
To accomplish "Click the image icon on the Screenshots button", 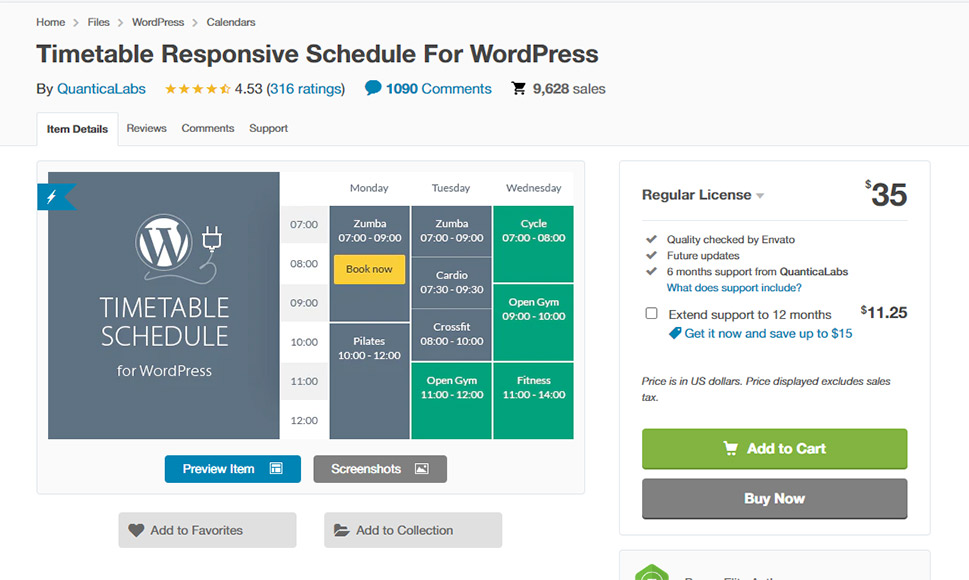I will click(x=421, y=469).
